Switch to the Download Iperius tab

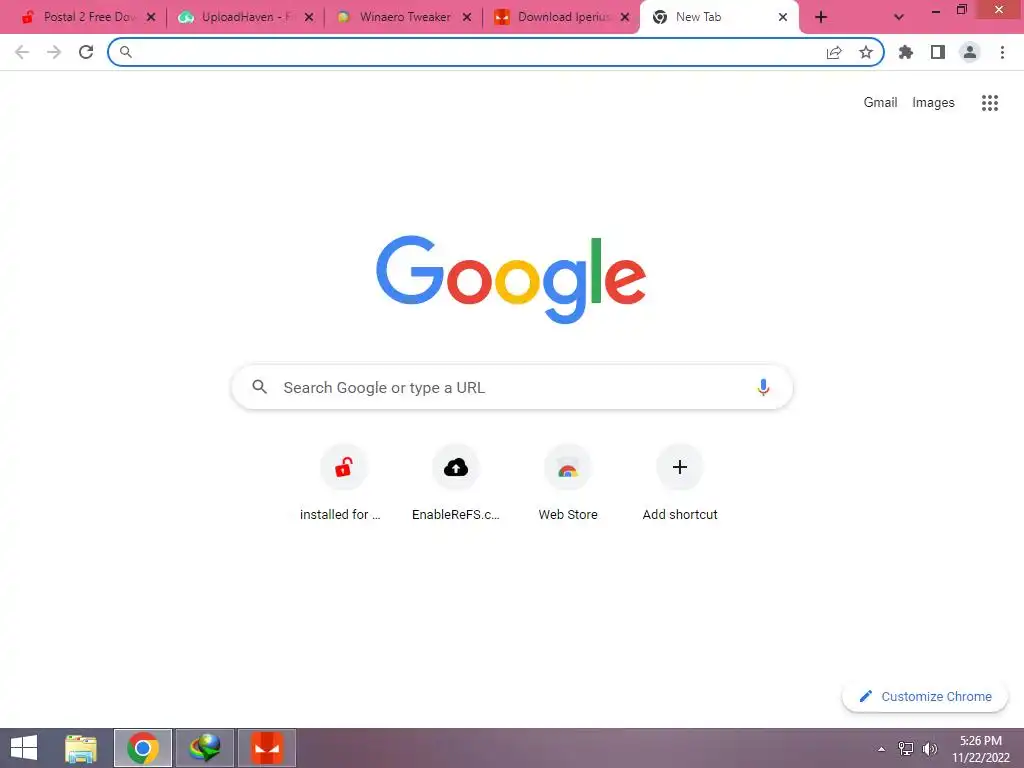point(563,17)
